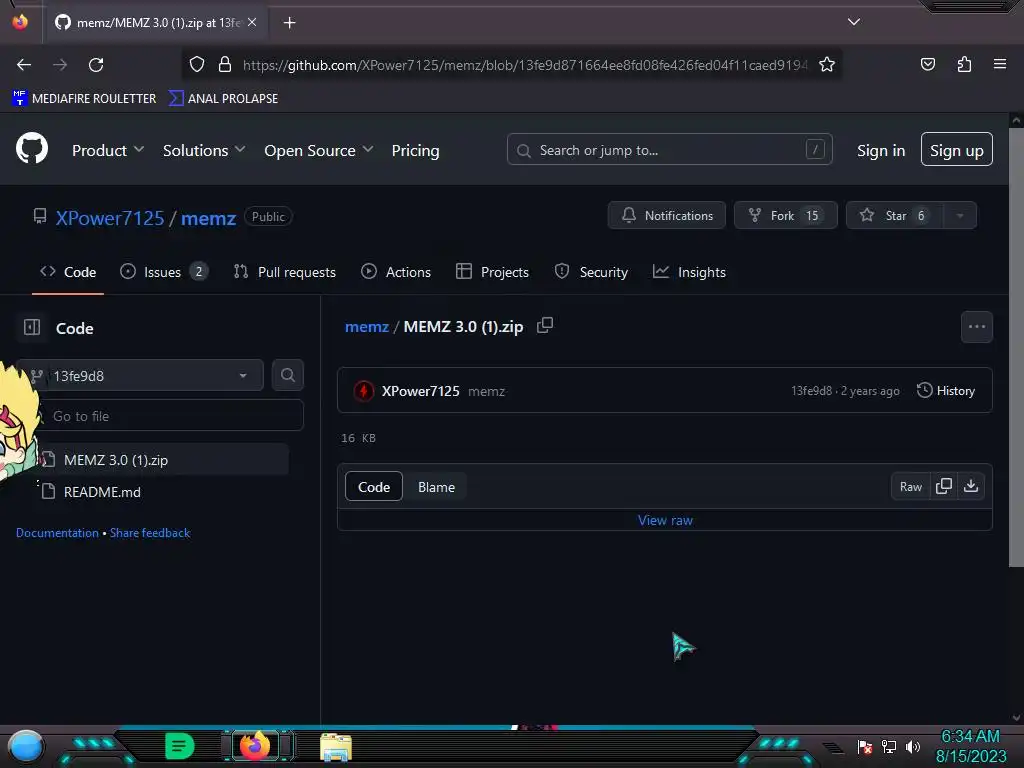This screenshot has height=768, width=1024.
Task: Click the GitHub logo icon
Action: point(32,149)
